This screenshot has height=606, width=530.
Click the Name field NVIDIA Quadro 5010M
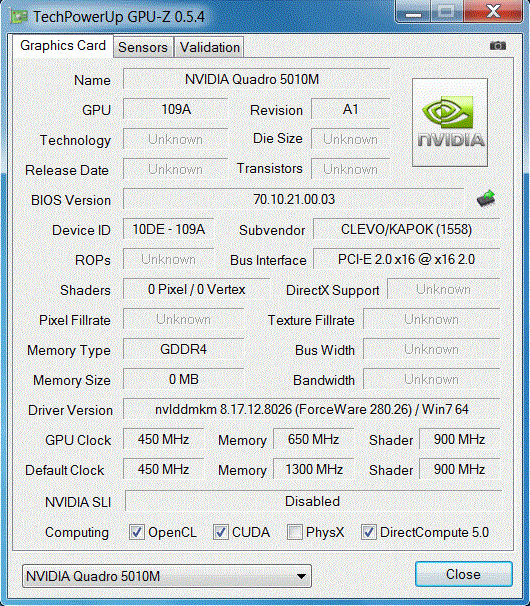coord(256,79)
